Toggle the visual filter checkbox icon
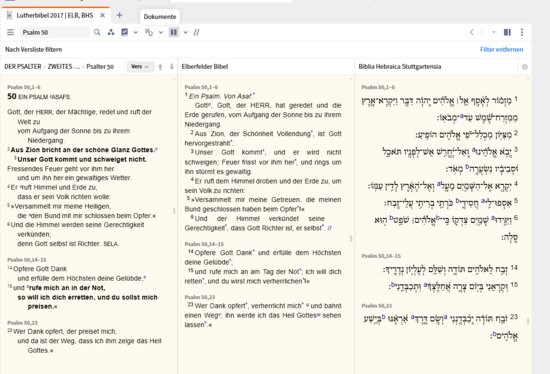550x374 pixels. point(125,32)
